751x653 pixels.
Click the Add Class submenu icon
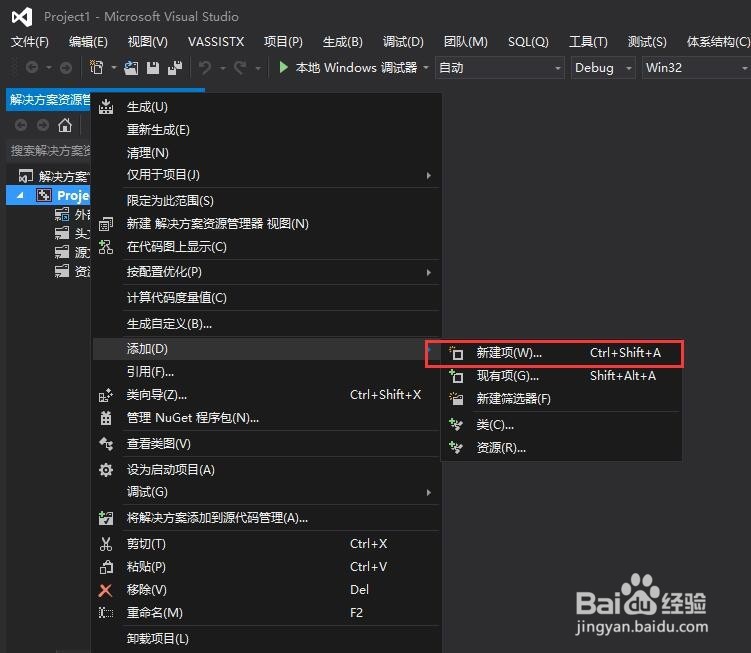click(456, 424)
